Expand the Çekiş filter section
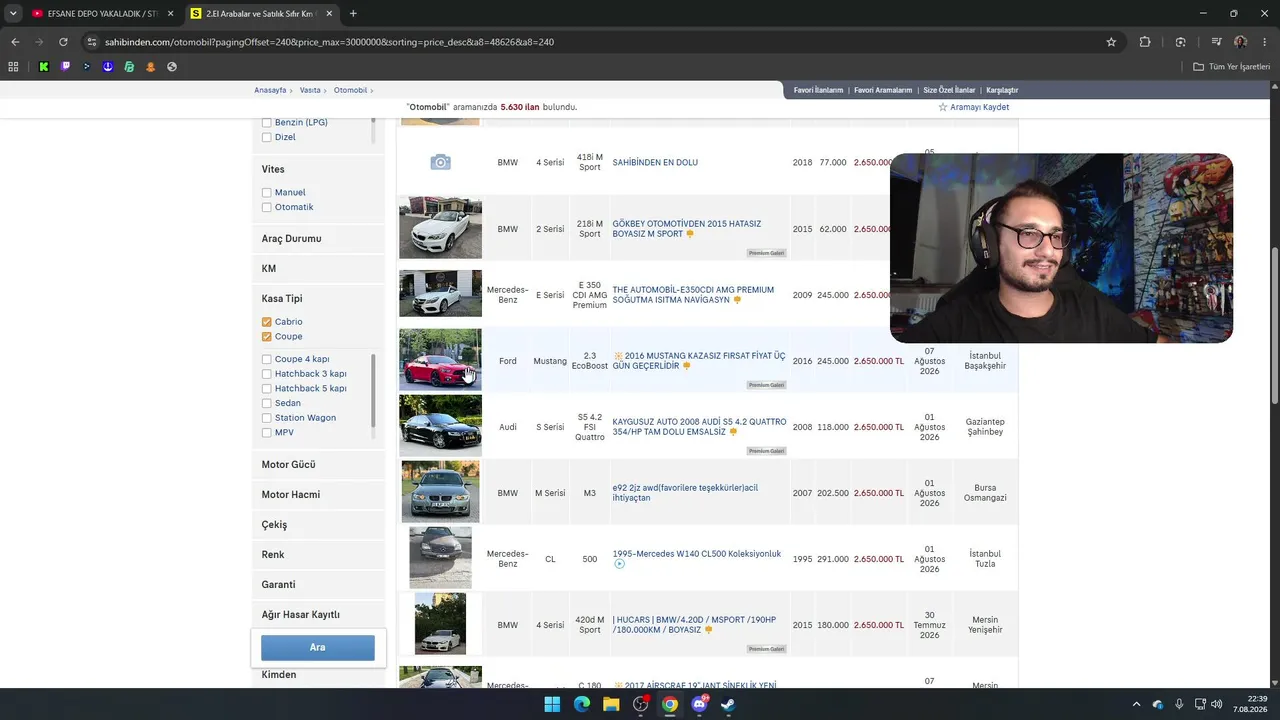This screenshot has width=1280, height=720. point(318,525)
